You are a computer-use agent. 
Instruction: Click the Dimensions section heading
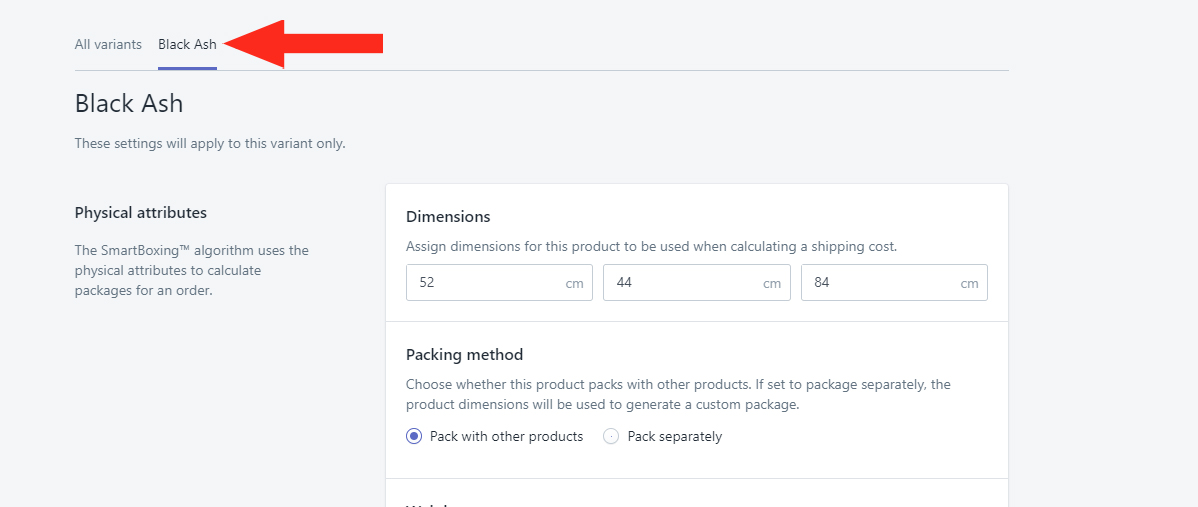(448, 216)
